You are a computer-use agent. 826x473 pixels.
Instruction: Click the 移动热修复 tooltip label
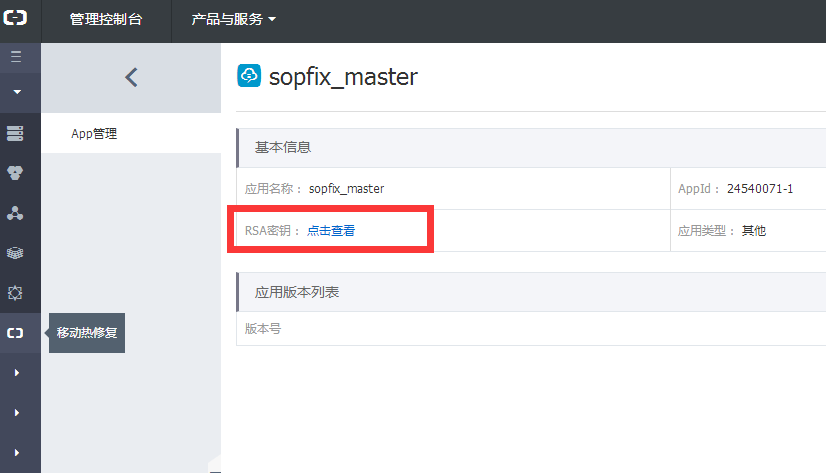click(87, 333)
